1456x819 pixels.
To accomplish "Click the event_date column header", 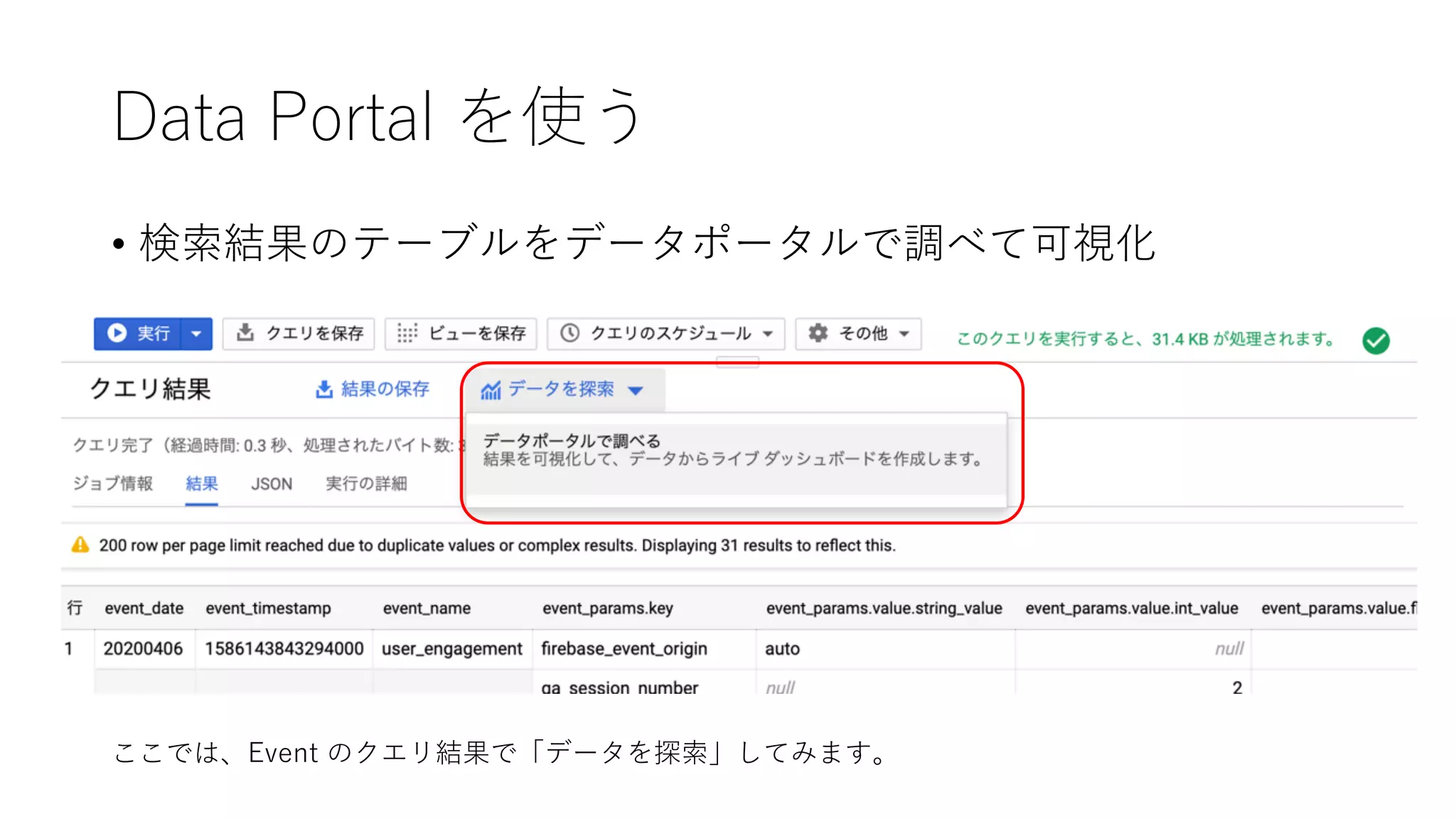I will pyautogui.click(x=144, y=609).
